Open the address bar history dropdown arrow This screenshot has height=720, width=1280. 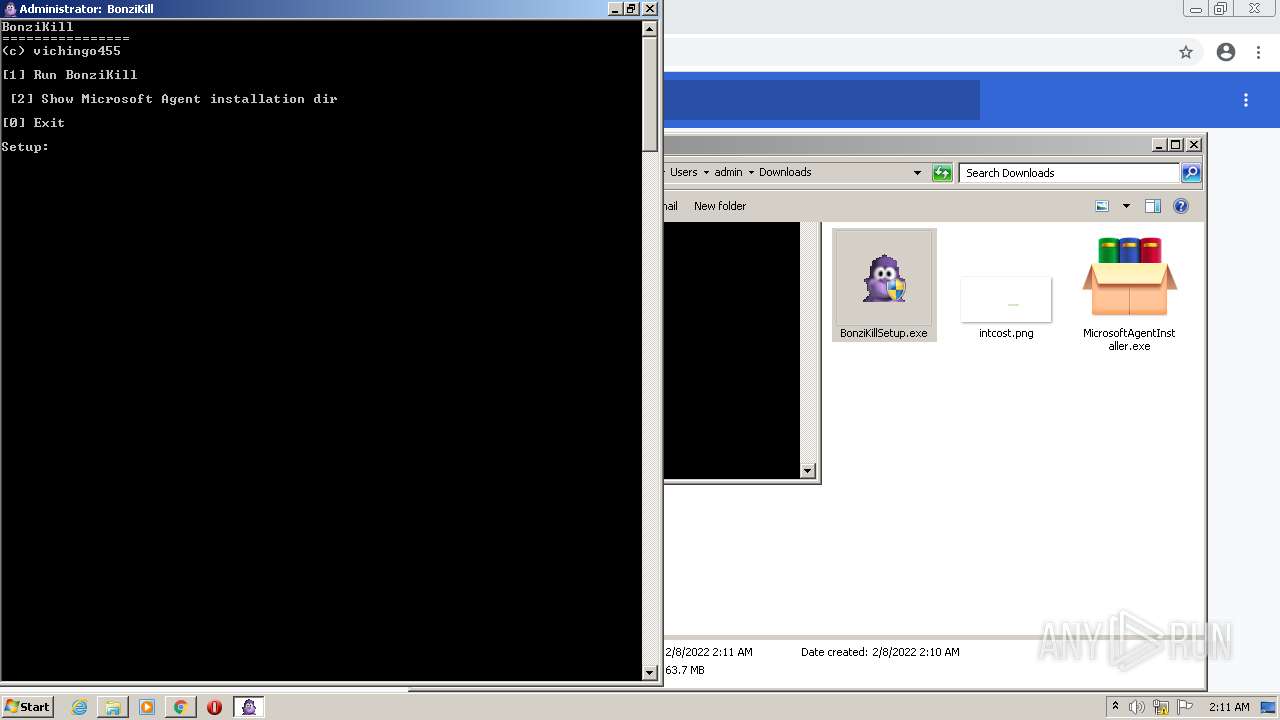pos(917,173)
